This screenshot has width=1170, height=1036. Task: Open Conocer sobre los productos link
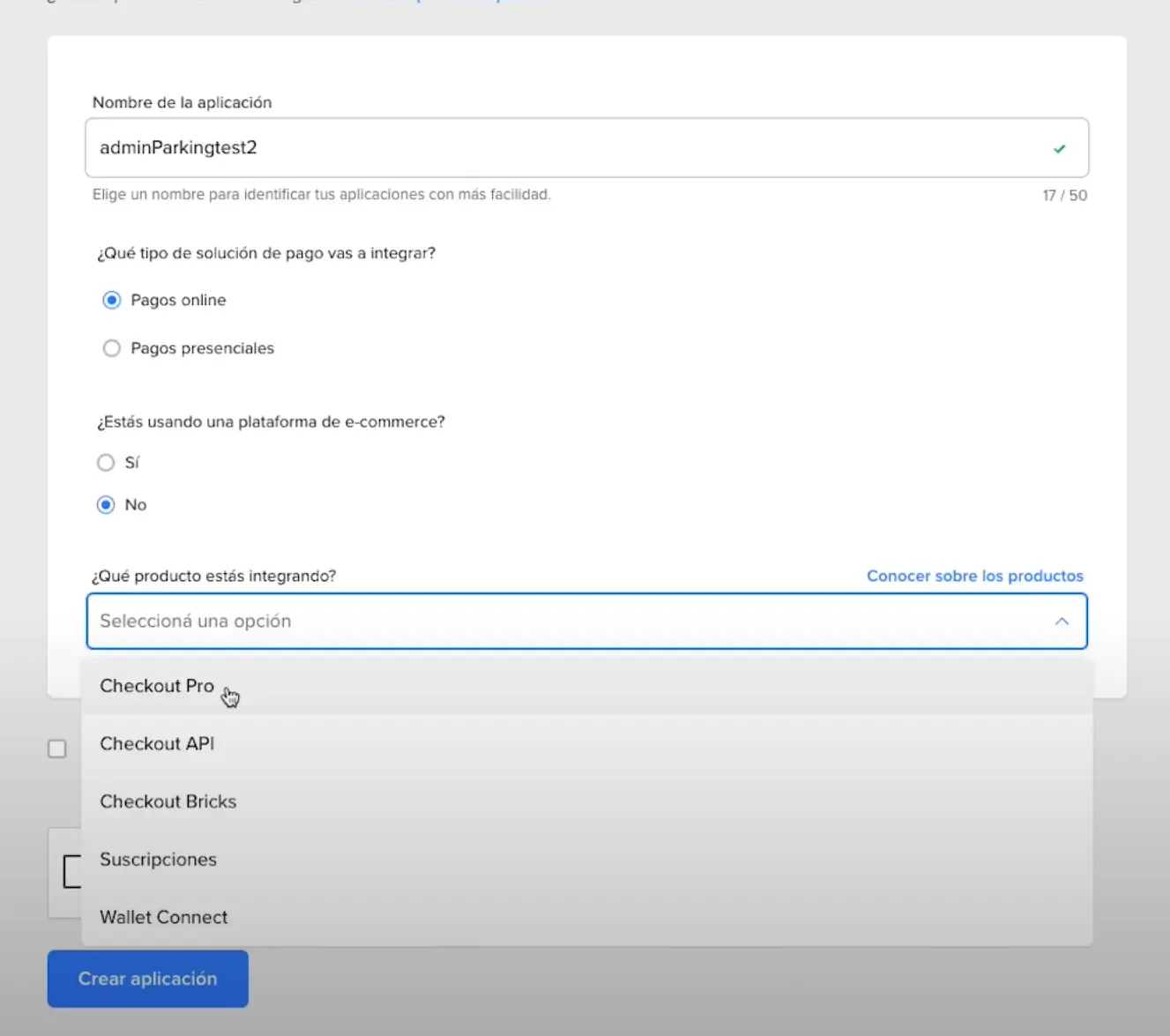coord(974,576)
